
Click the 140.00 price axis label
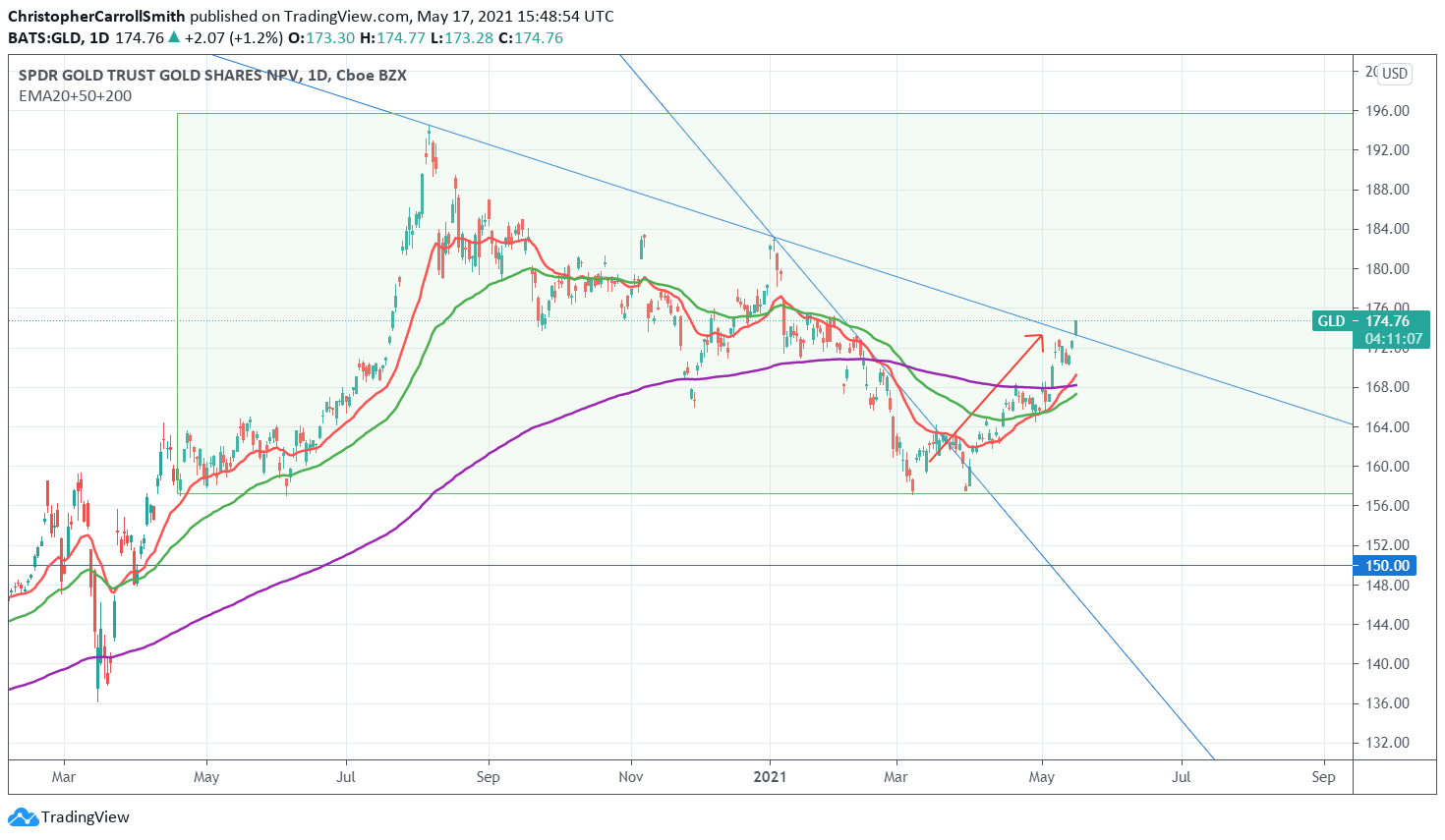(x=1387, y=664)
